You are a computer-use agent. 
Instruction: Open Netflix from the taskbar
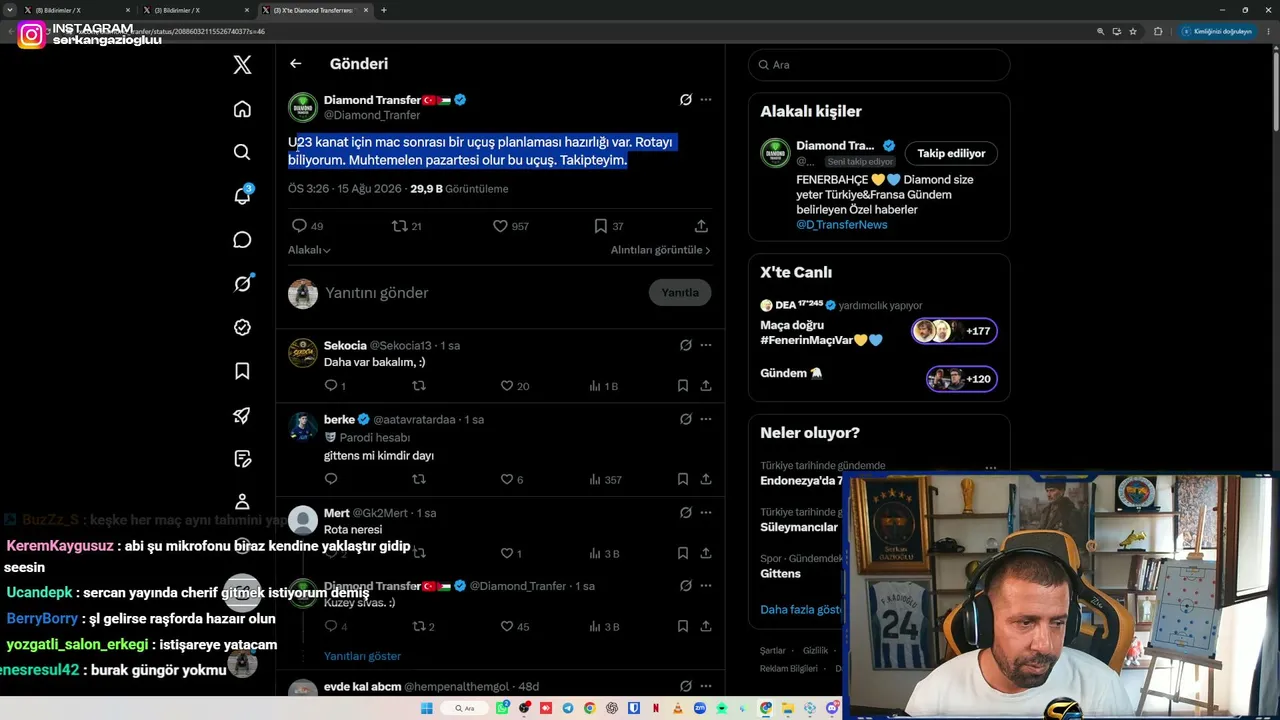656,708
